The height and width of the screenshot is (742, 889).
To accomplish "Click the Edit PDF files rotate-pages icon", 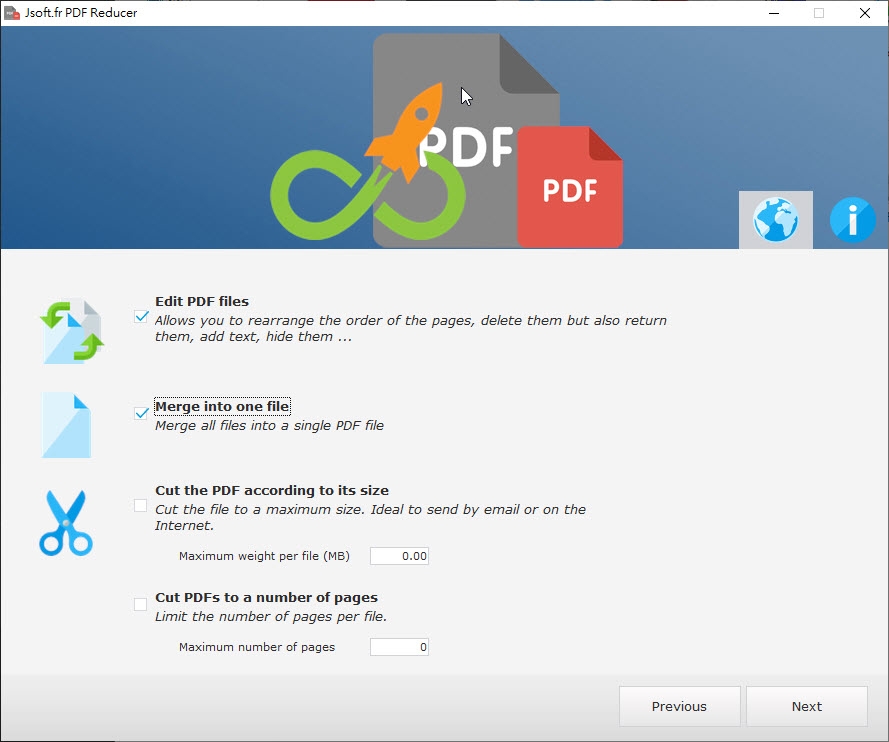I will coord(72,332).
